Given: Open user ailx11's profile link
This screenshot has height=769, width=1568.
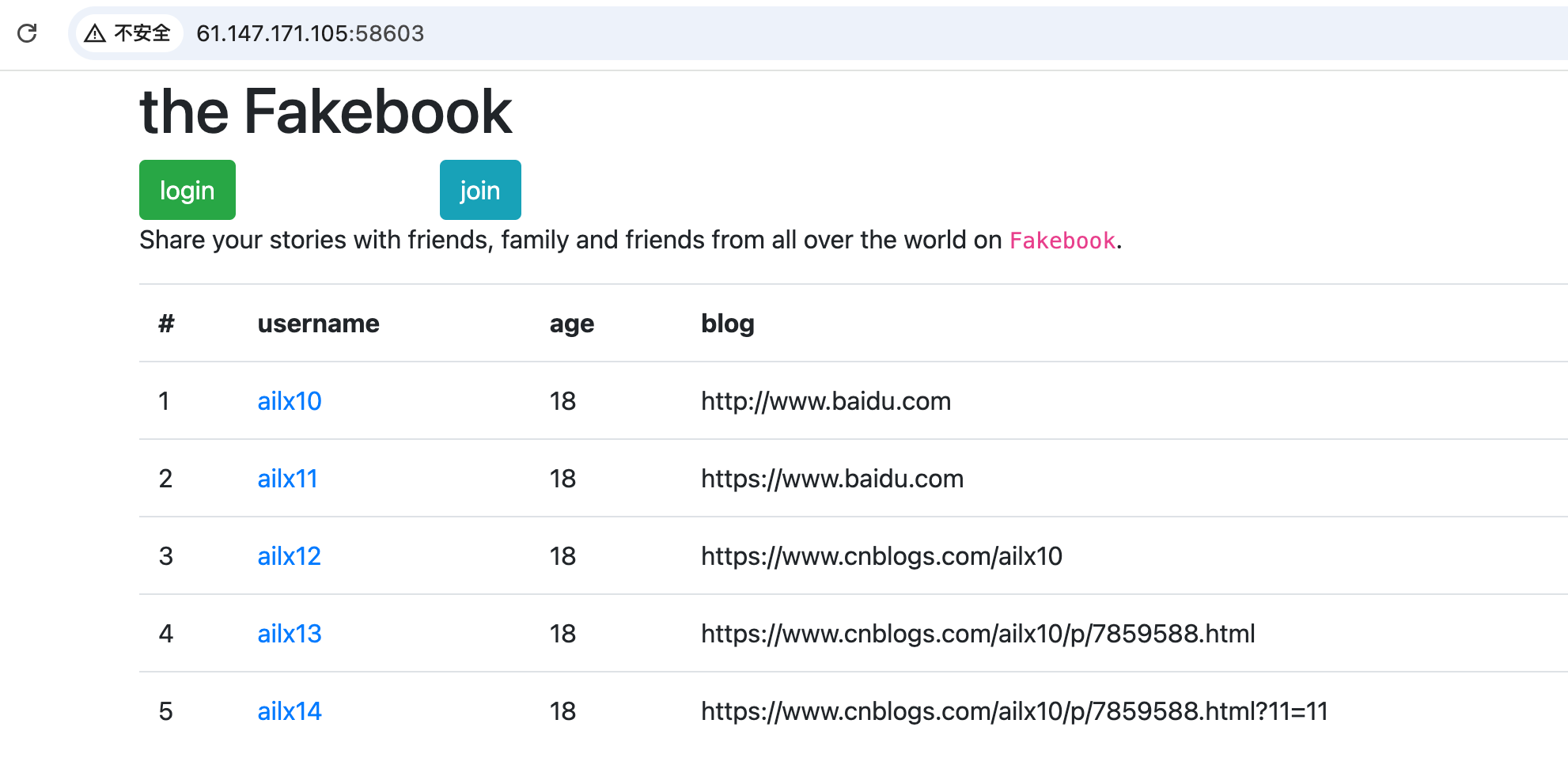Looking at the screenshot, I should point(287,479).
